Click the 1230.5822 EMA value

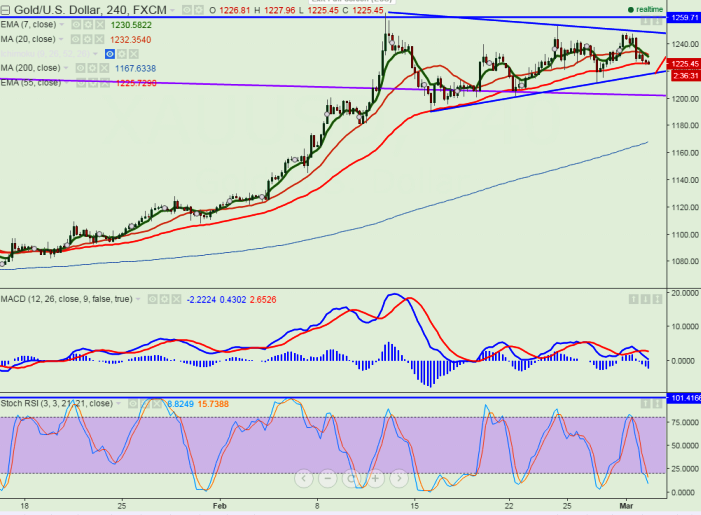[131, 25]
